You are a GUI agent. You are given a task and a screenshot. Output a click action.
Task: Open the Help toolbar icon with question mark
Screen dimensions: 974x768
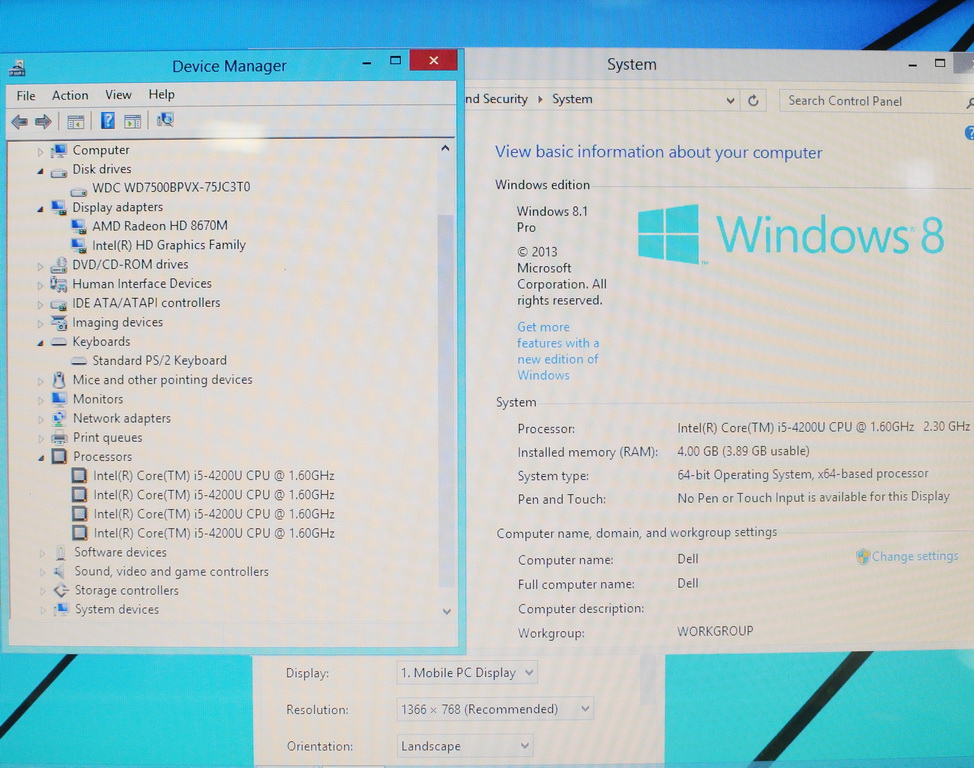[107, 121]
